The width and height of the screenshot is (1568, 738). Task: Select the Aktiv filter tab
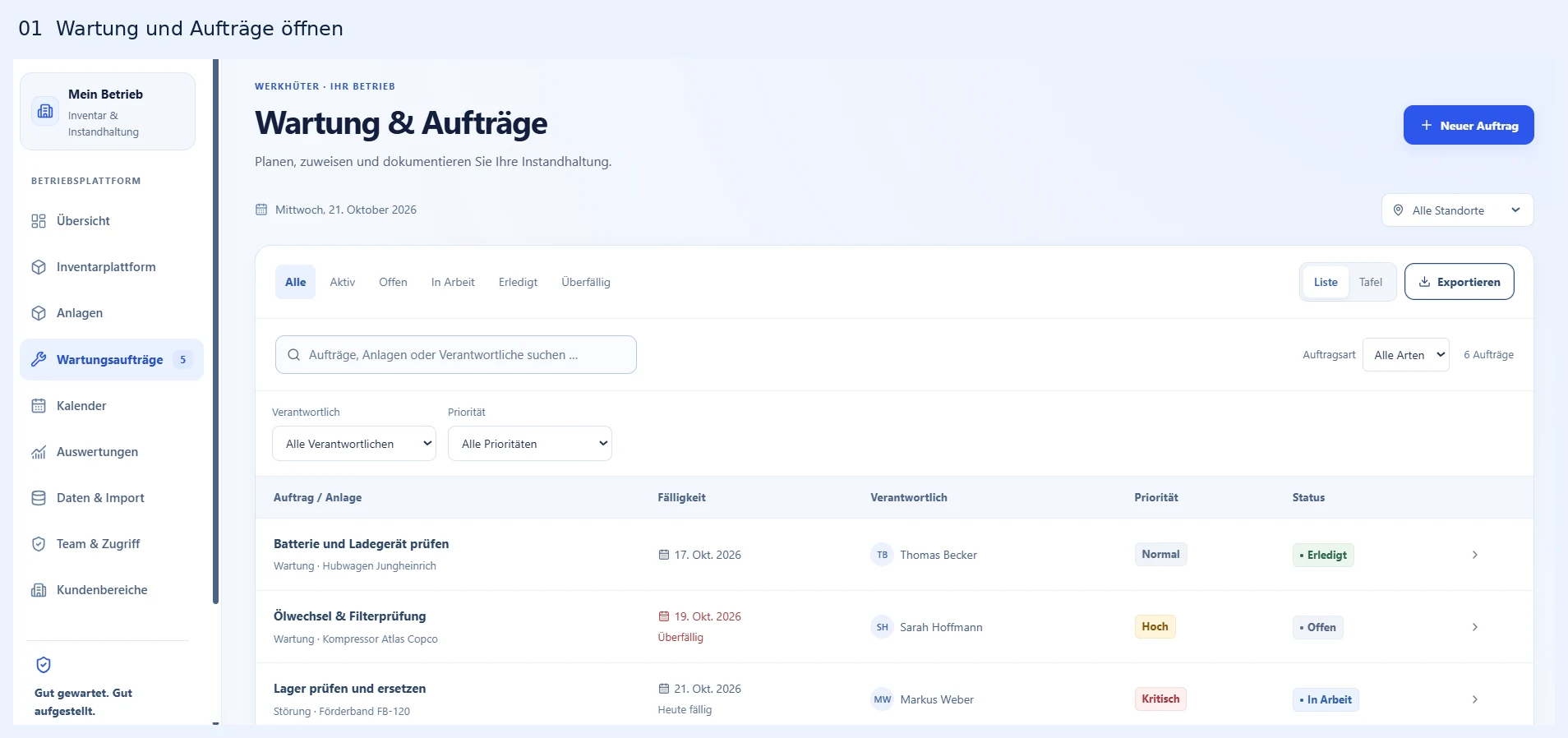point(343,282)
